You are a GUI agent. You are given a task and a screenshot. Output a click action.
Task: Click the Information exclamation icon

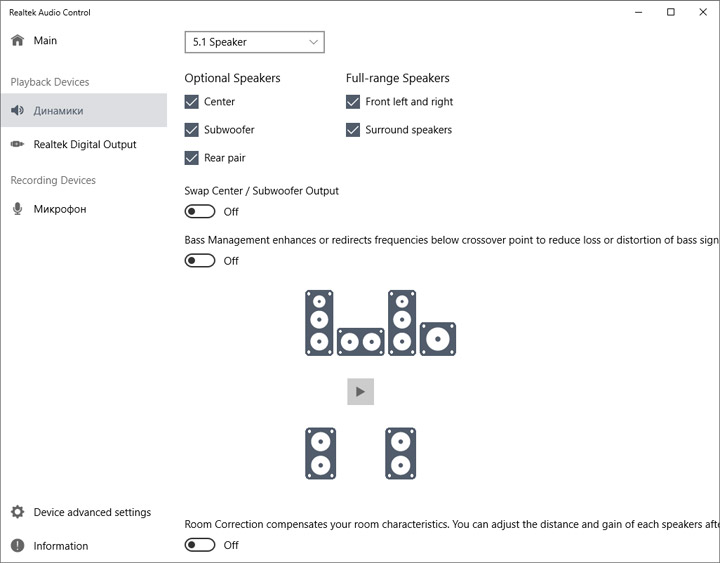(17, 546)
